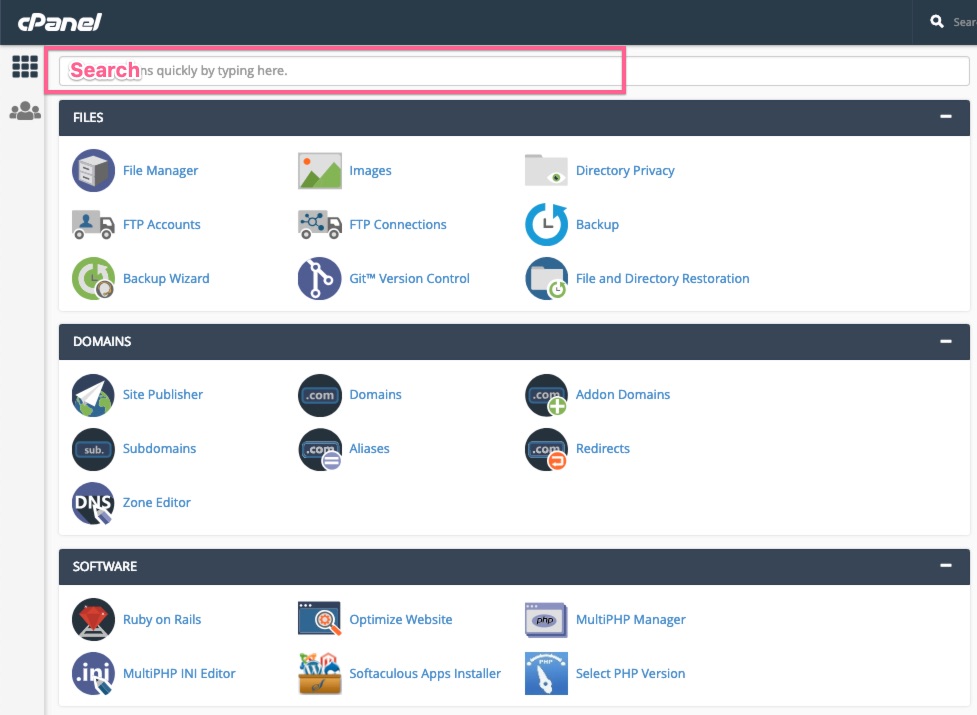The height and width of the screenshot is (715, 977).
Task: Collapse the SOFTWARE section
Action: pyautogui.click(x=946, y=566)
